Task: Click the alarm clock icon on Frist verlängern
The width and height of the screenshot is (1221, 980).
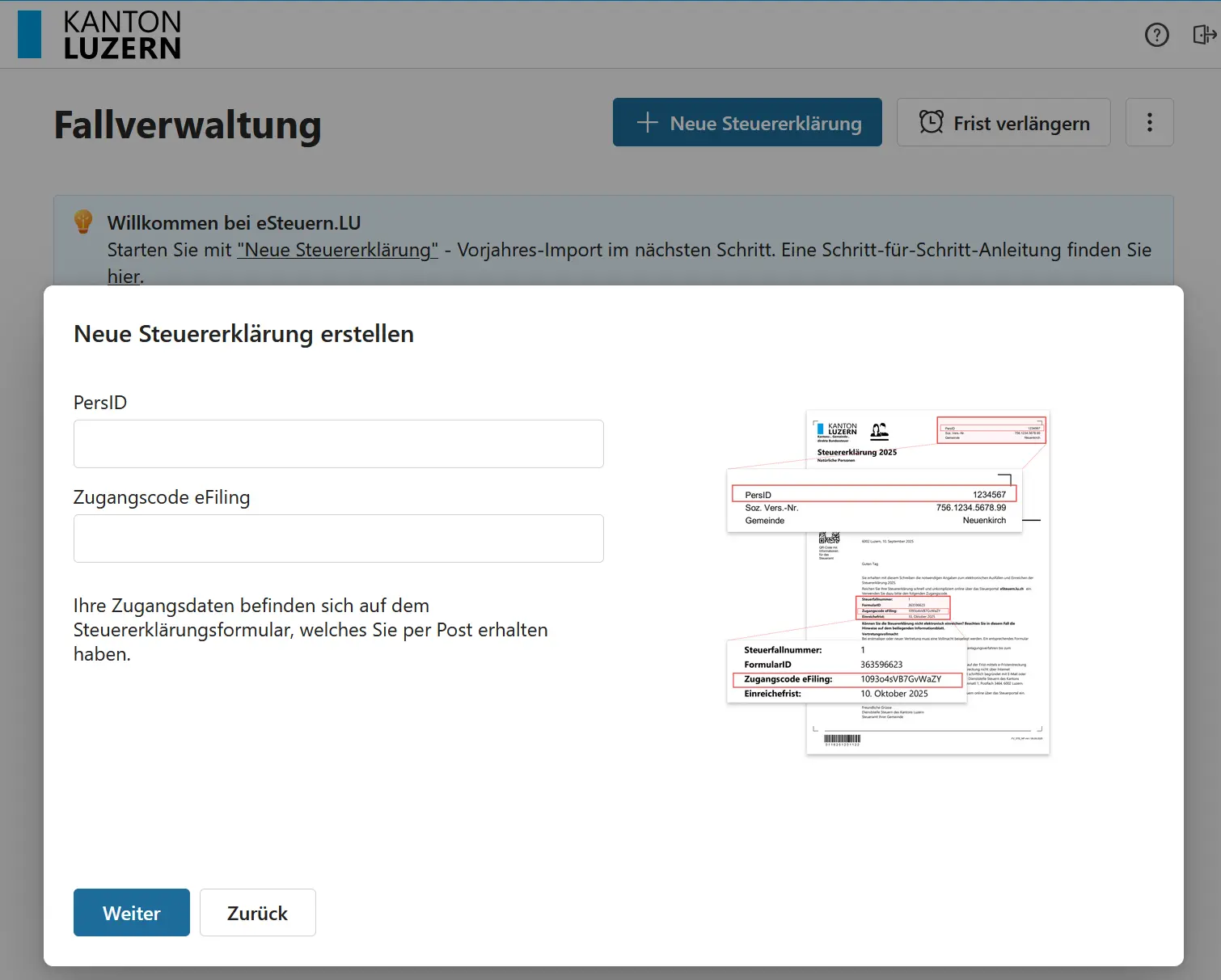Action: [932, 121]
